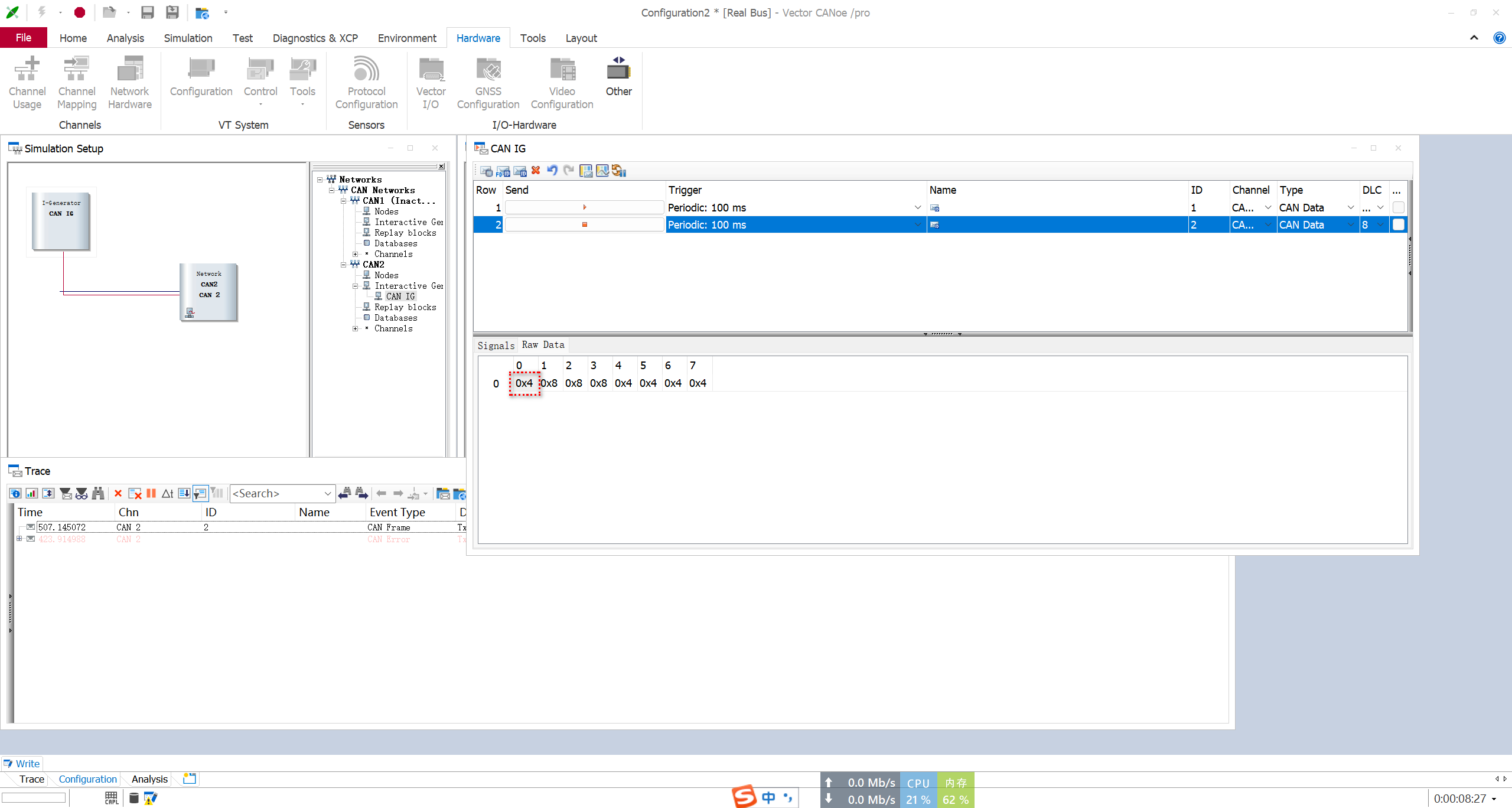Start sending row 1 frame
Viewport: 1512px width, 808px height.
pyautogui.click(x=584, y=207)
